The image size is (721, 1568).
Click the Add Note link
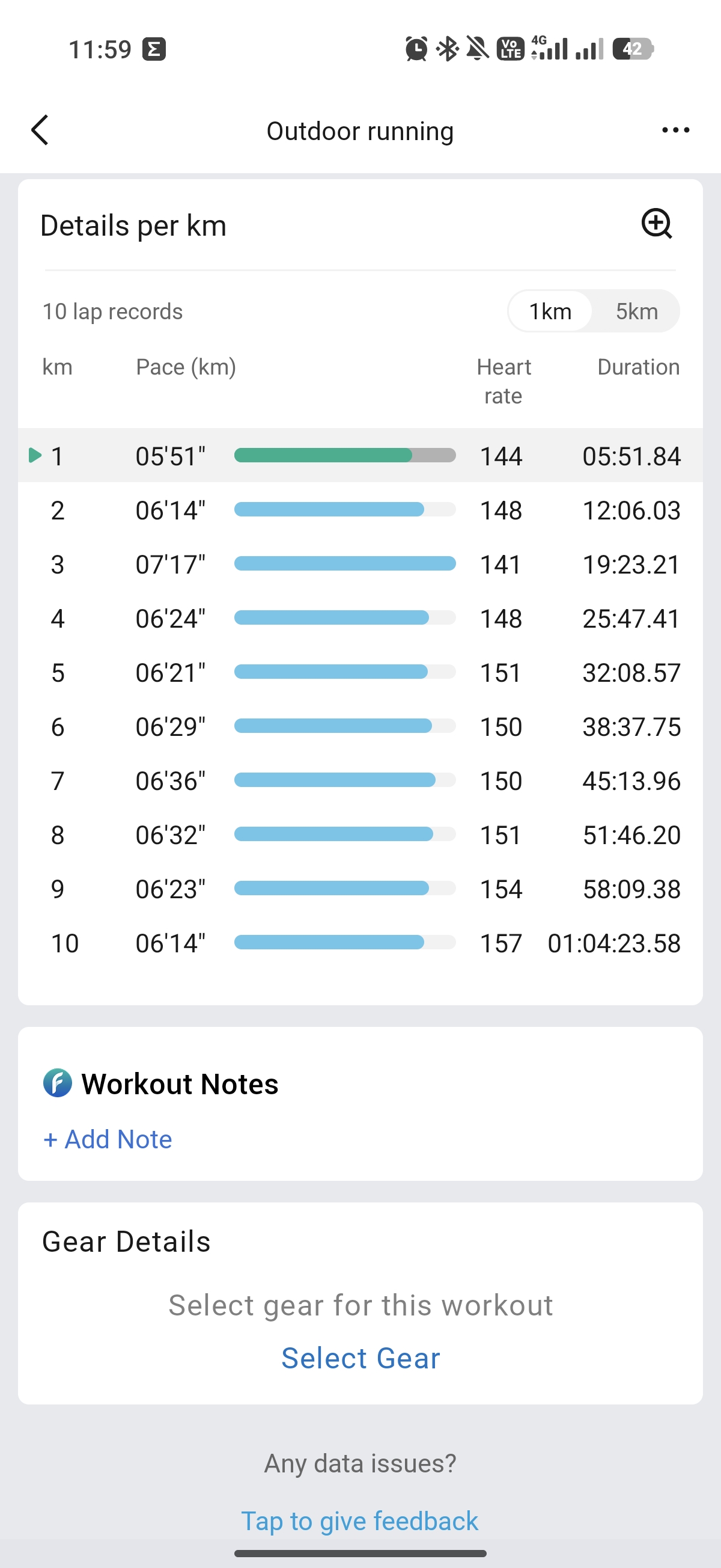click(108, 1139)
